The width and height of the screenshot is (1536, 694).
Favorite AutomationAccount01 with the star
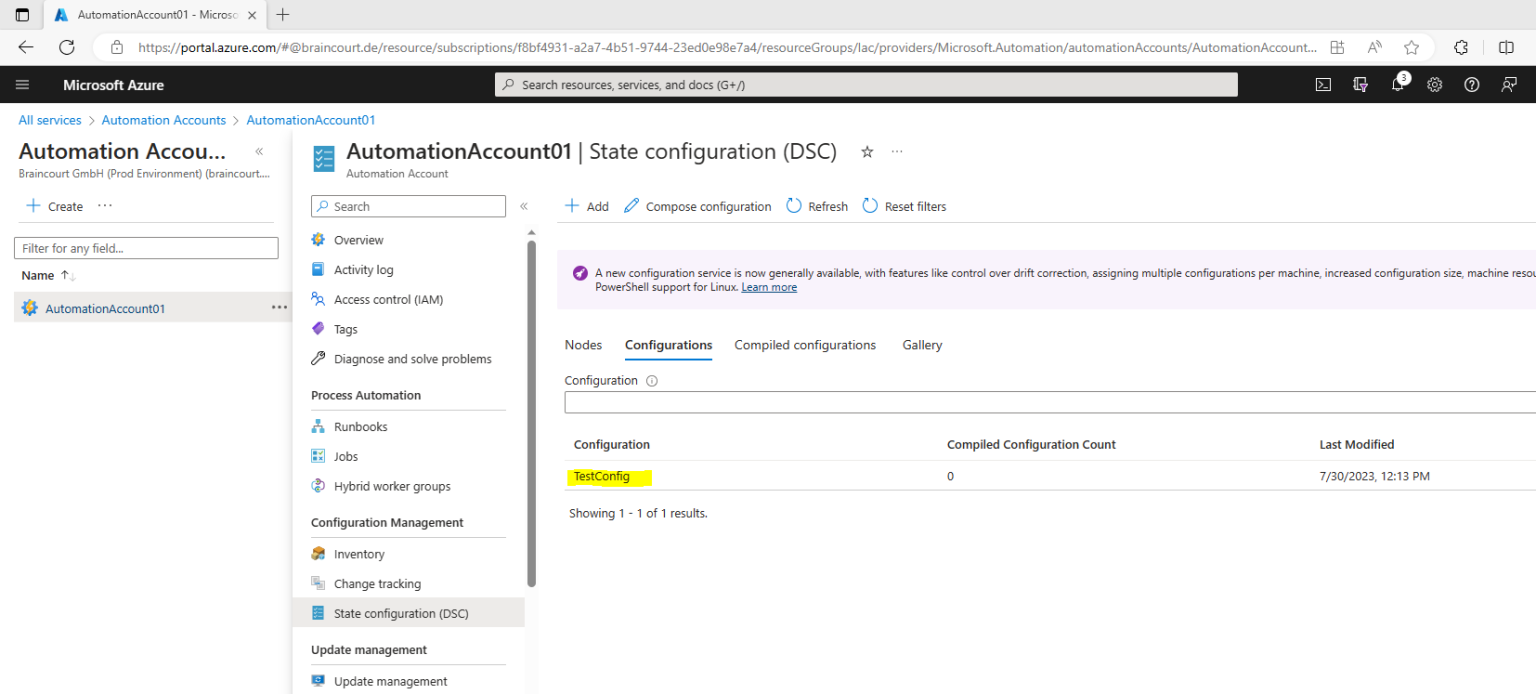click(x=866, y=151)
